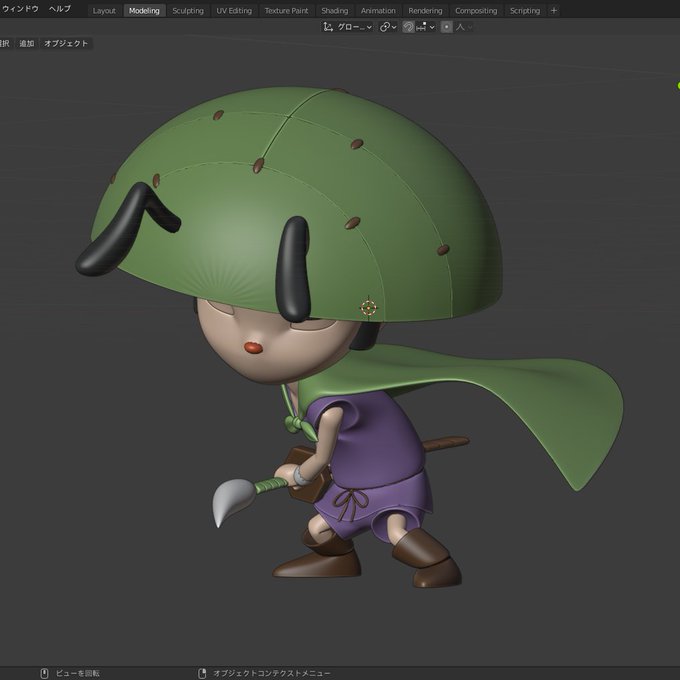Open the オブジェクト (Object) menu
This screenshot has width=680, height=680.
coord(66,44)
